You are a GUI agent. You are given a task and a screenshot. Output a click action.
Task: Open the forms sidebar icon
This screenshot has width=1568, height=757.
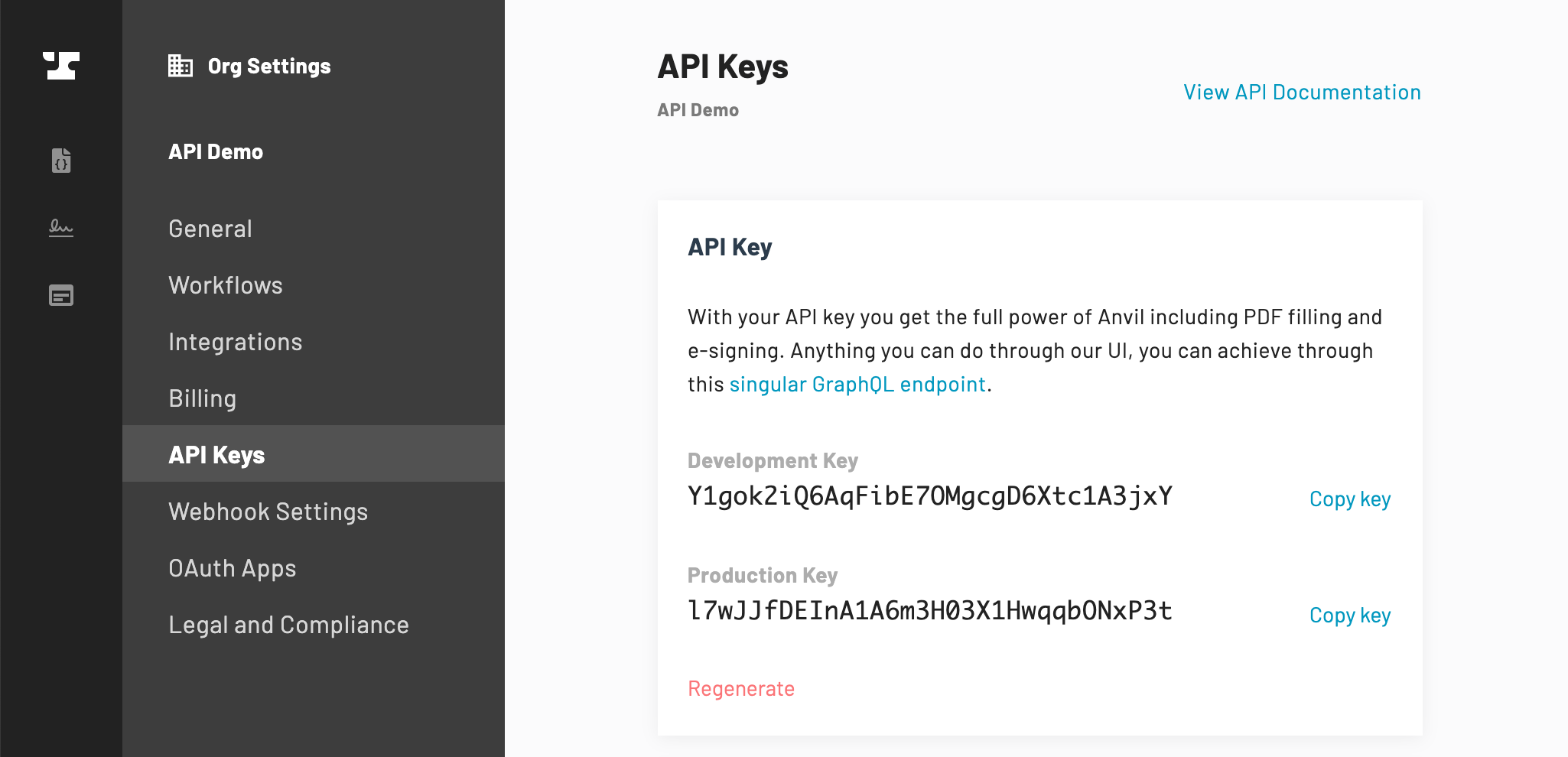pos(61,295)
